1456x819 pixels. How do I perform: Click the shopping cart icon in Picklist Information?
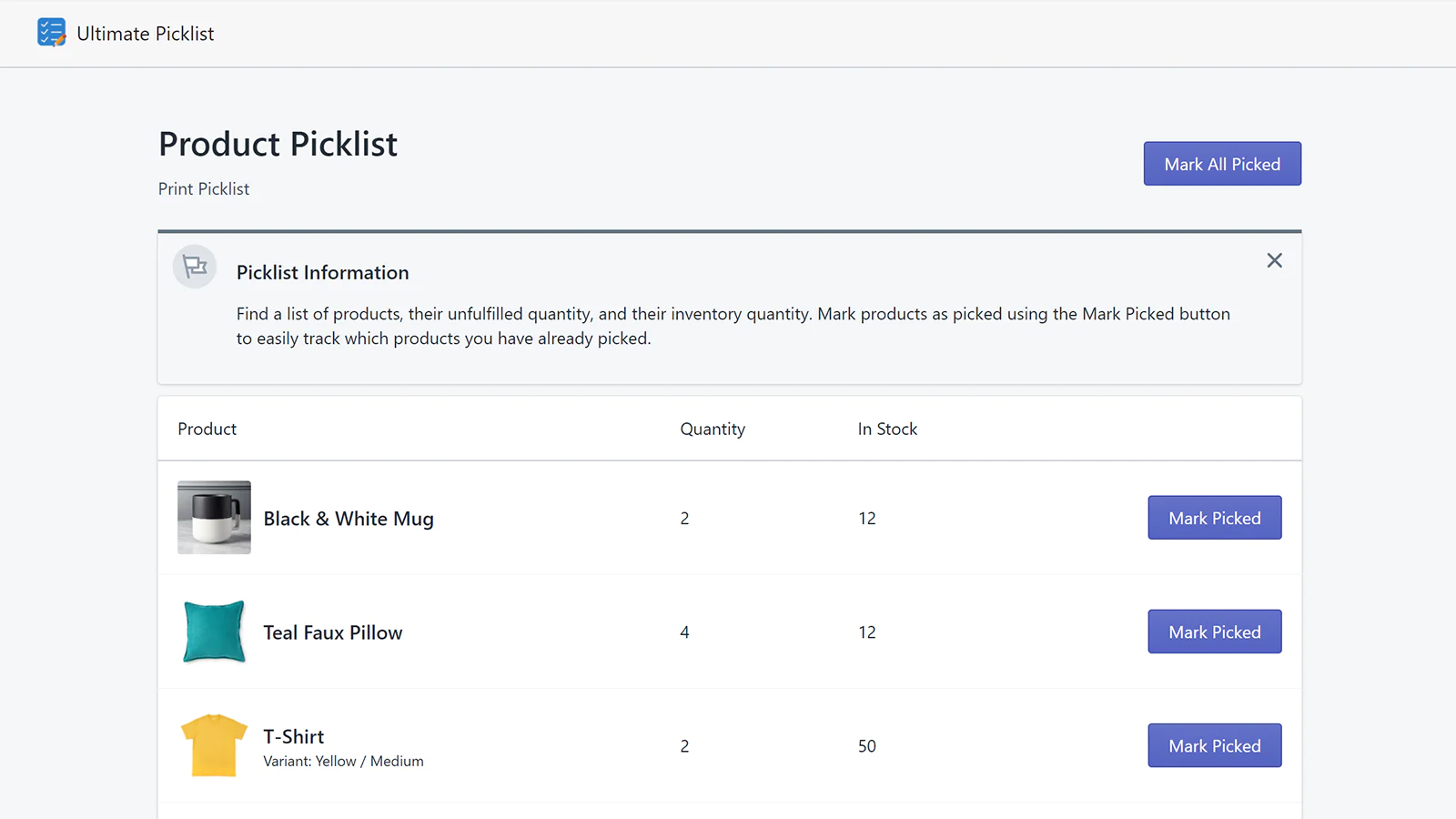194,266
